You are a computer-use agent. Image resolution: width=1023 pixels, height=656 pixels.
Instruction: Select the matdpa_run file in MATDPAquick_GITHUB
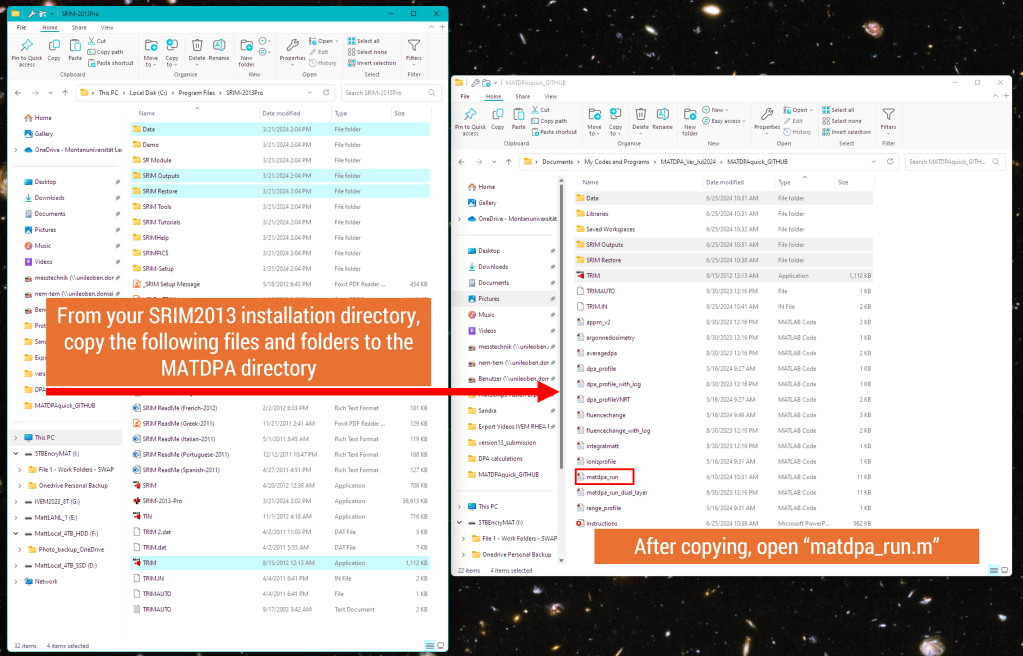604,477
